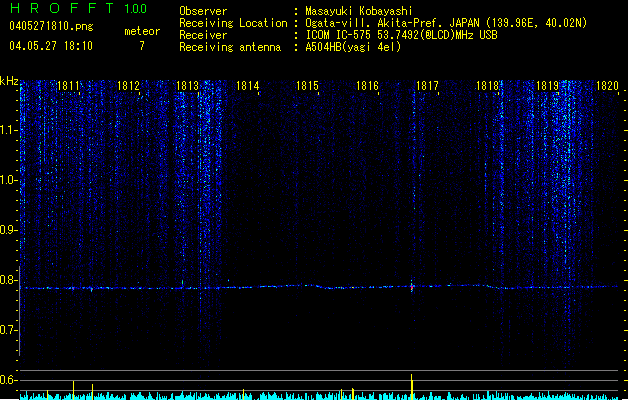Click the "Receiver" field label
The image size is (629, 400).
(x=203, y=35)
